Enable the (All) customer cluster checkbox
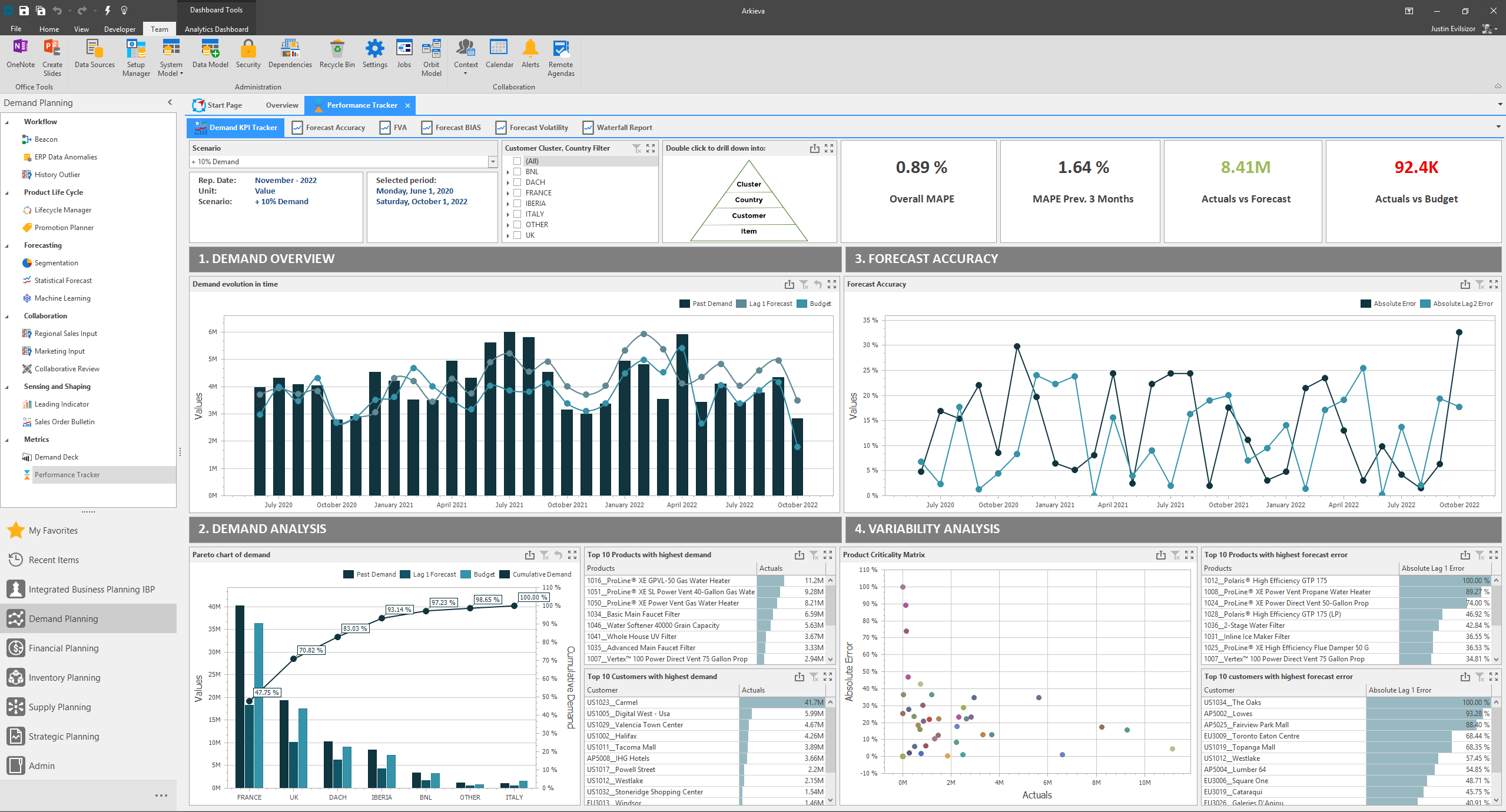 [x=517, y=161]
